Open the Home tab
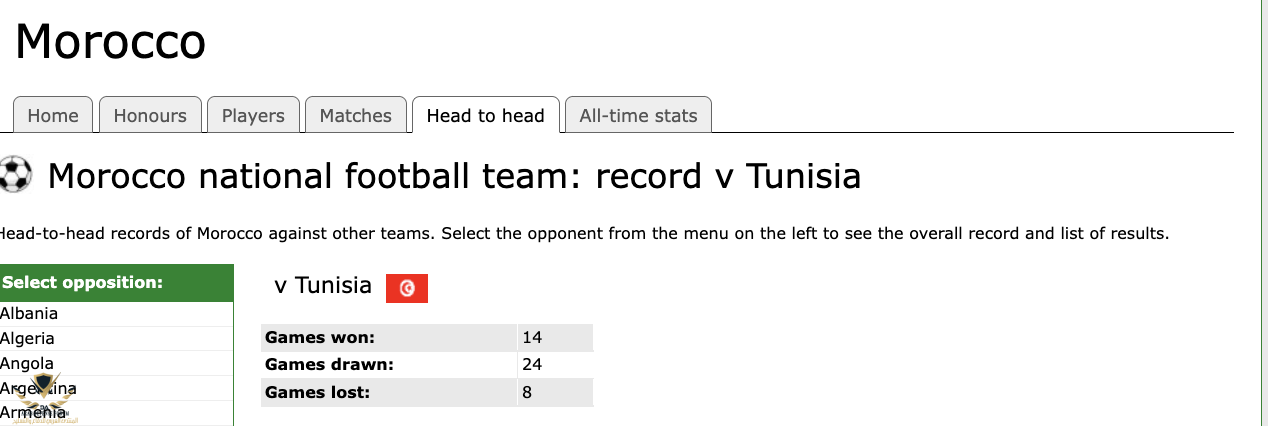1268x426 pixels. [53, 115]
